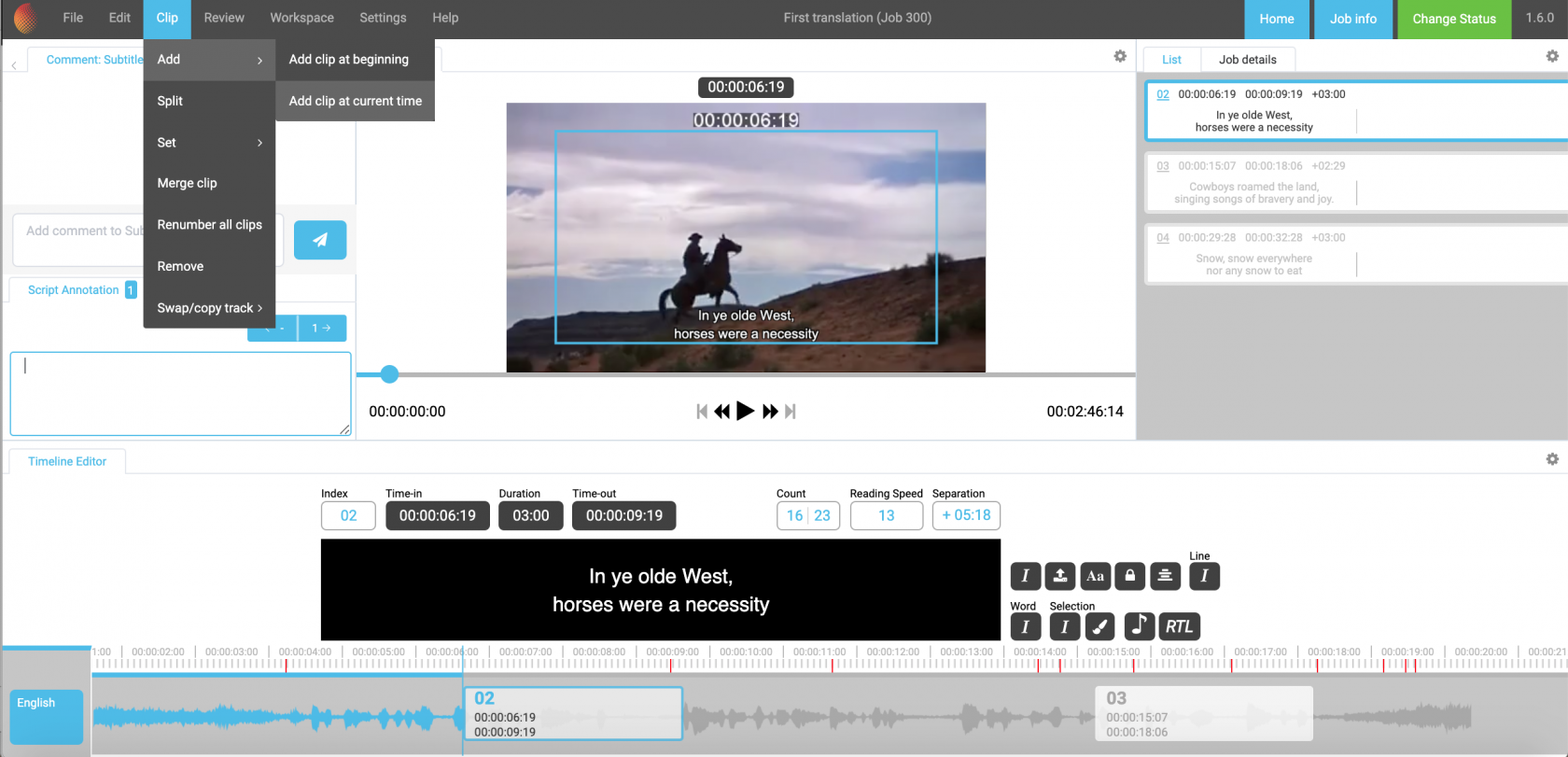The height and width of the screenshot is (757, 1568).
Task: Click the Script Annotation text area
Action: (x=180, y=393)
